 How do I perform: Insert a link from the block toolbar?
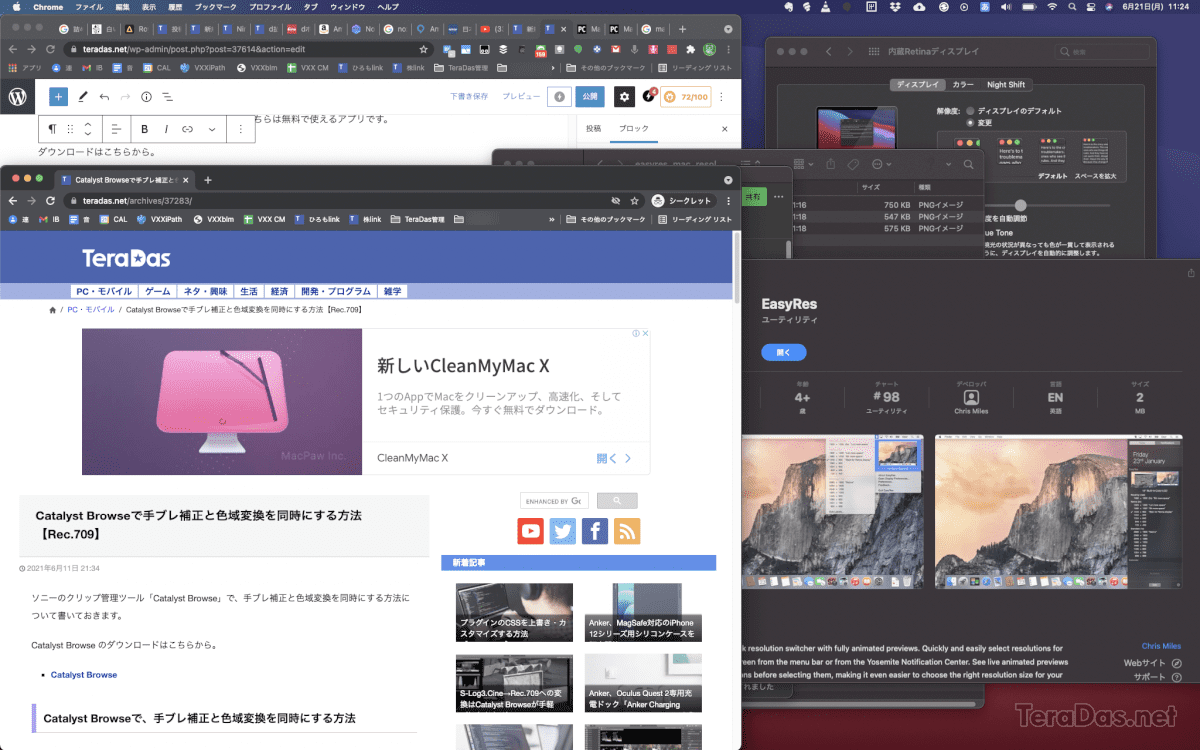pos(187,129)
